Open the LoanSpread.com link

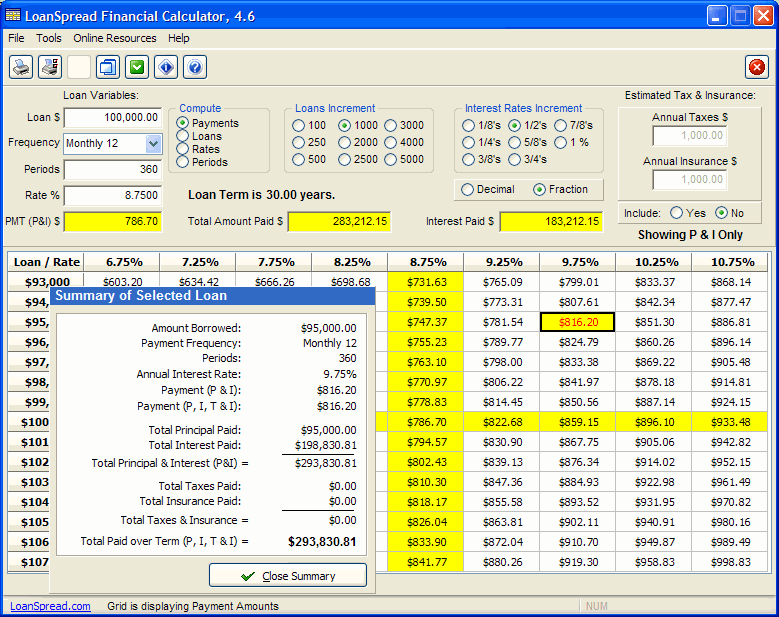tap(50, 606)
